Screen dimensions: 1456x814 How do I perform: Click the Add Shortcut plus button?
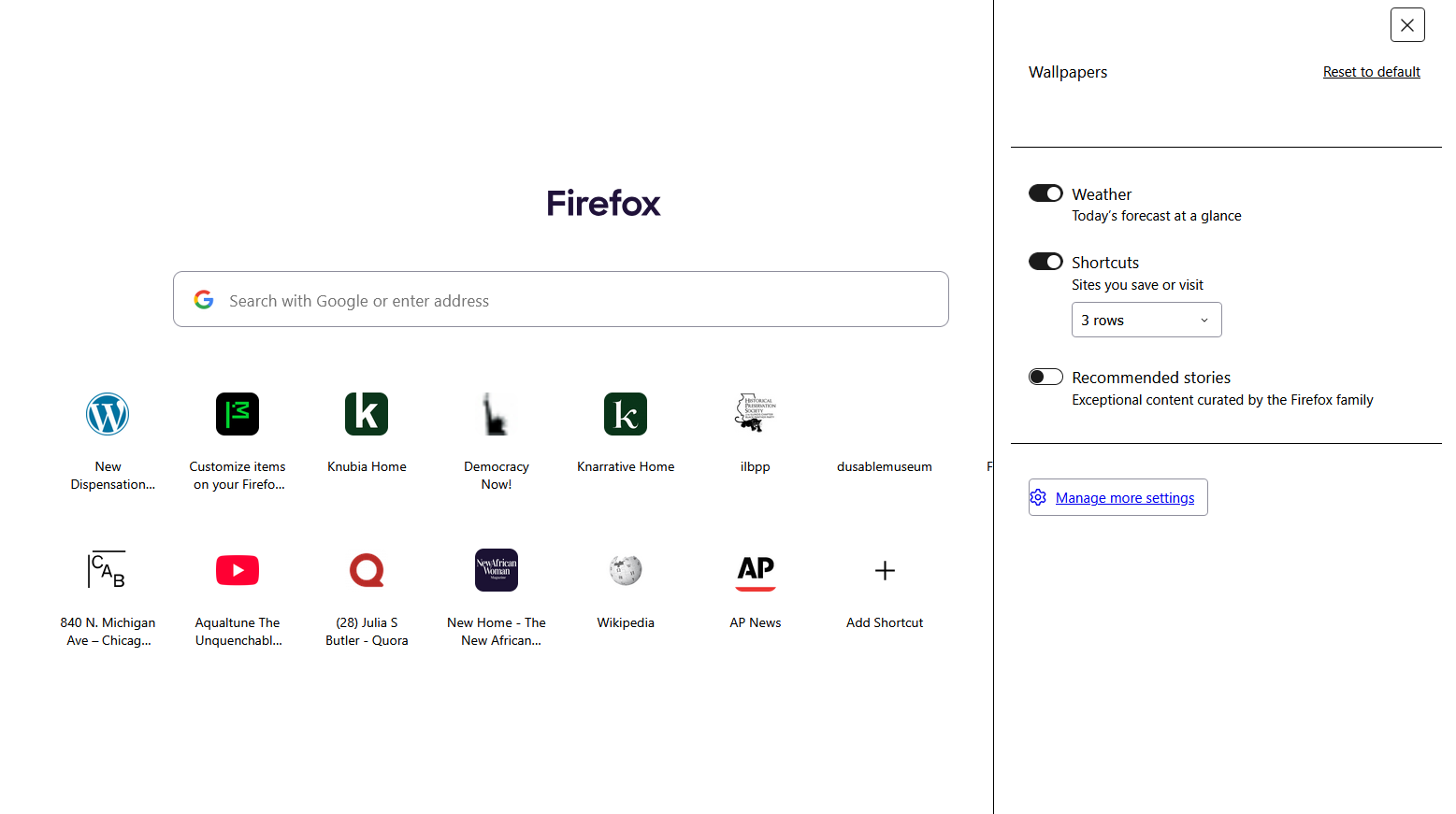[885, 570]
